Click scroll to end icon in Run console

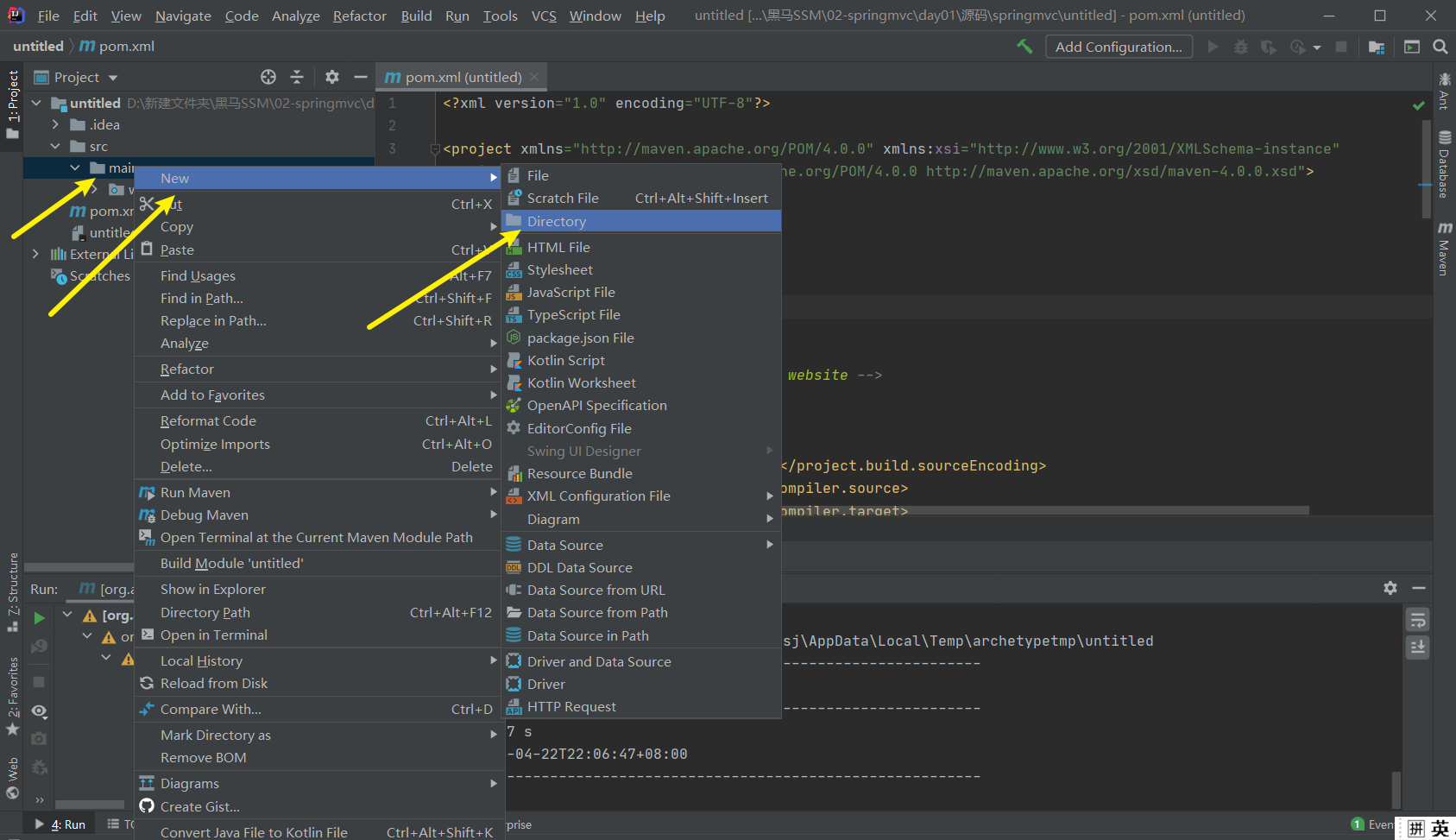point(1417,647)
